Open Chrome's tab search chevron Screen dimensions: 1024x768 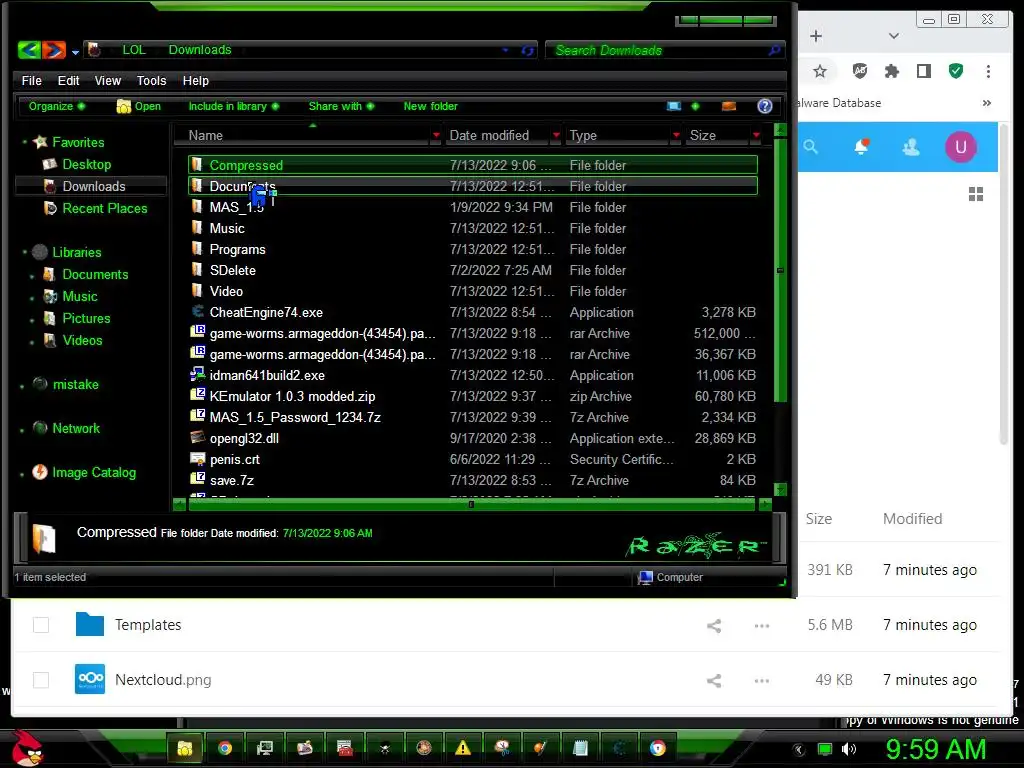[x=893, y=36]
